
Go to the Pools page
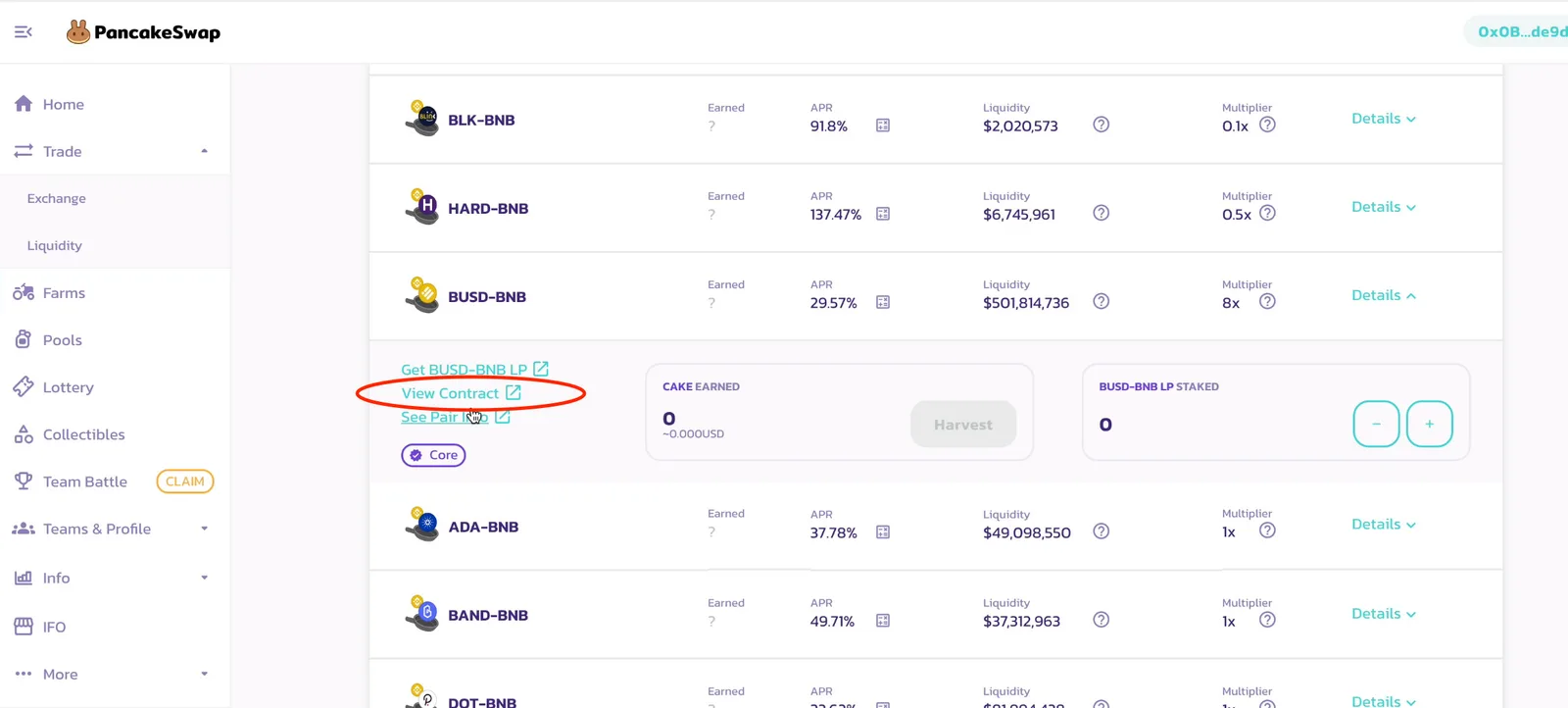click(63, 340)
